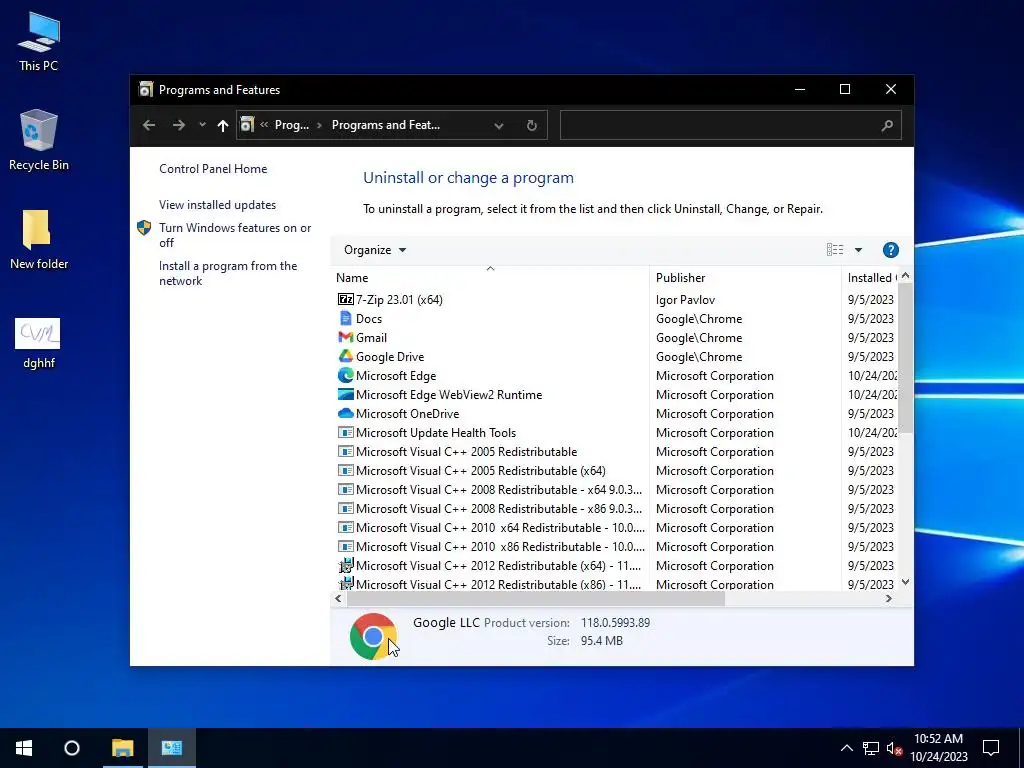Image resolution: width=1024 pixels, height=768 pixels.
Task: Click the Google Drive icon in list
Action: (345, 356)
